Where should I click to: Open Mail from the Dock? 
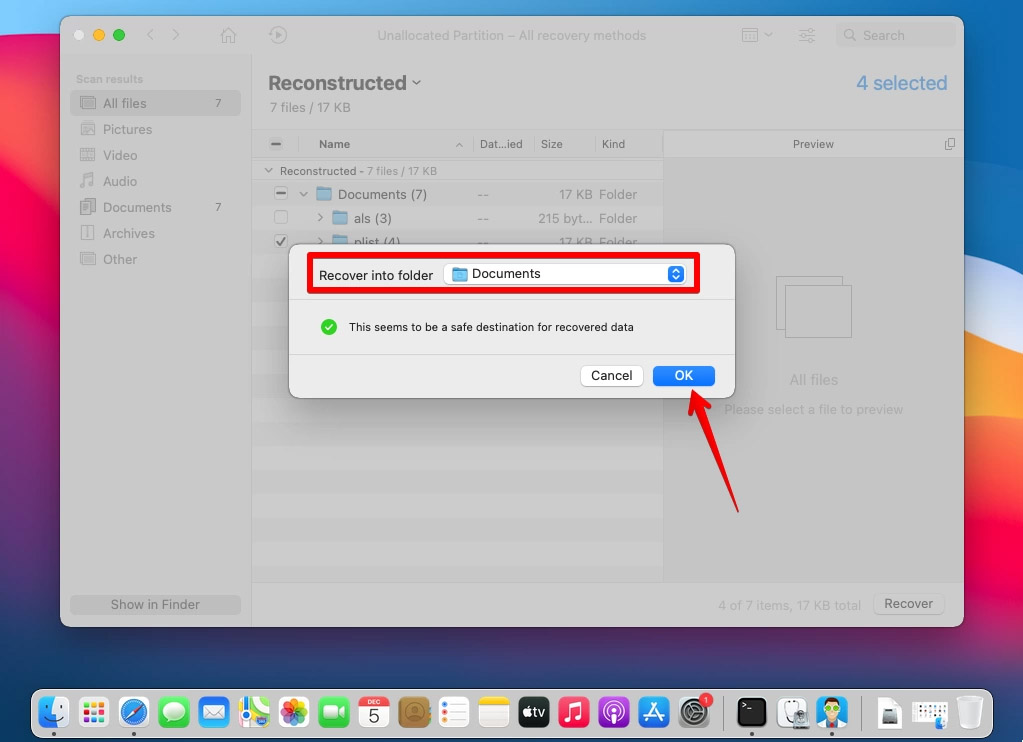(x=214, y=711)
